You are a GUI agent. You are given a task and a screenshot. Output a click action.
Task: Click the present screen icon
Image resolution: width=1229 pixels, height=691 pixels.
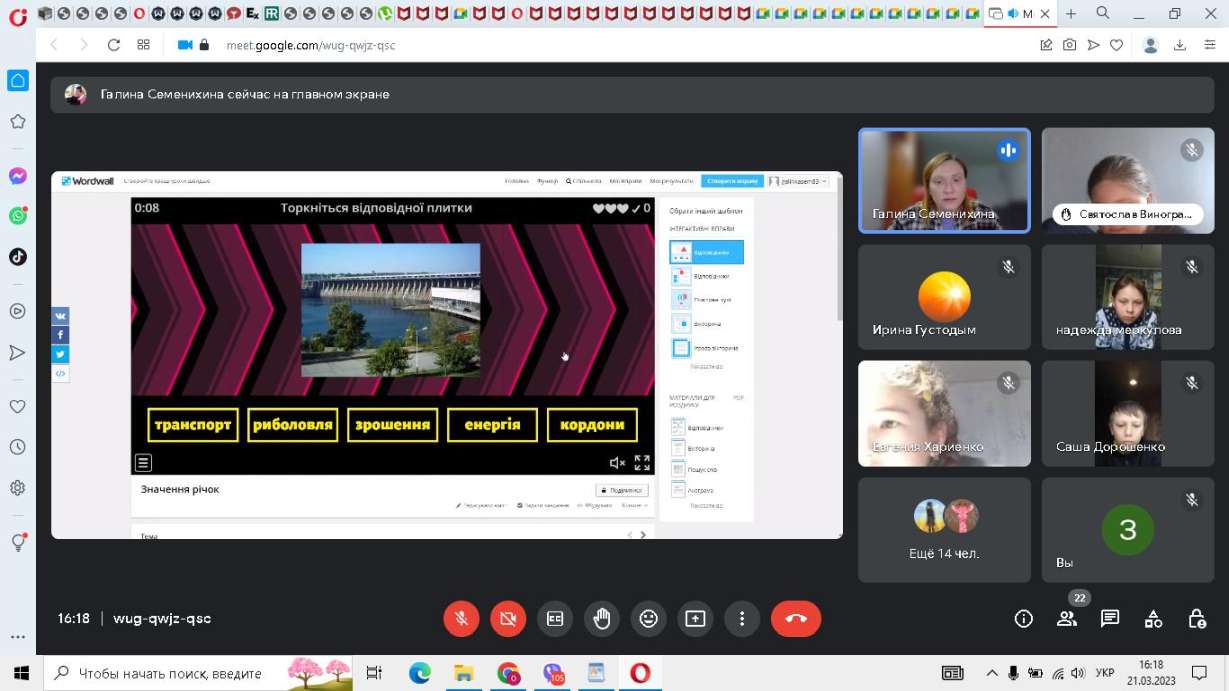[695, 619]
